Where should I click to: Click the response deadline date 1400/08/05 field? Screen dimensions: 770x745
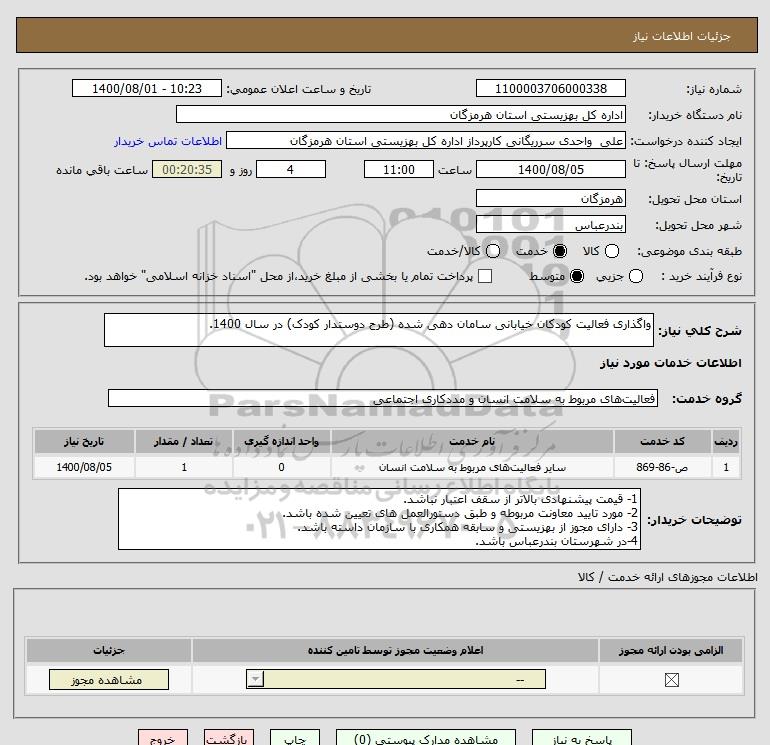tap(550, 169)
